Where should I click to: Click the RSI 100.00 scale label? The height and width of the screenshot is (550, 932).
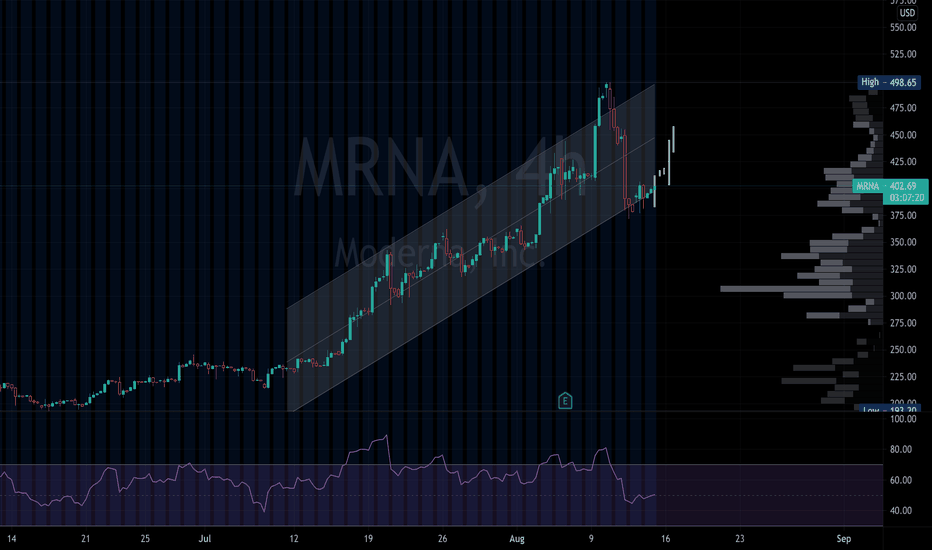tap(902, 419)
